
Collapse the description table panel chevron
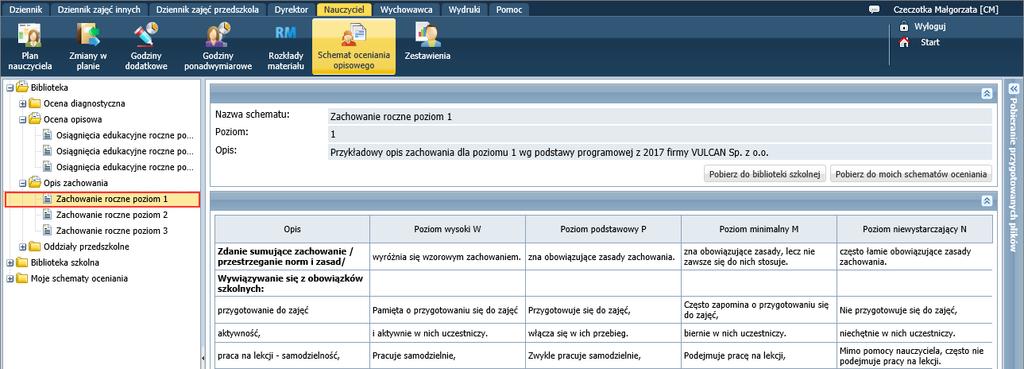pos(987,201)
